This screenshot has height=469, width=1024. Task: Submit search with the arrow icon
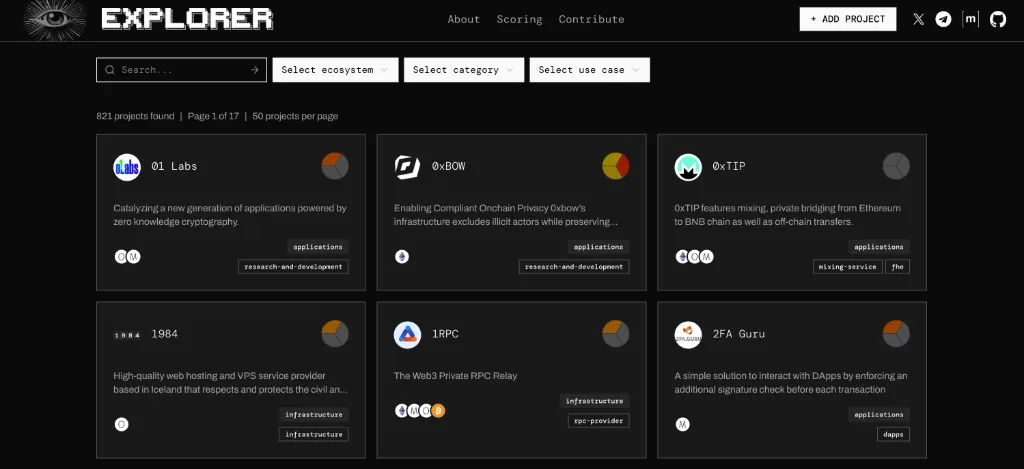pos(255,70)
